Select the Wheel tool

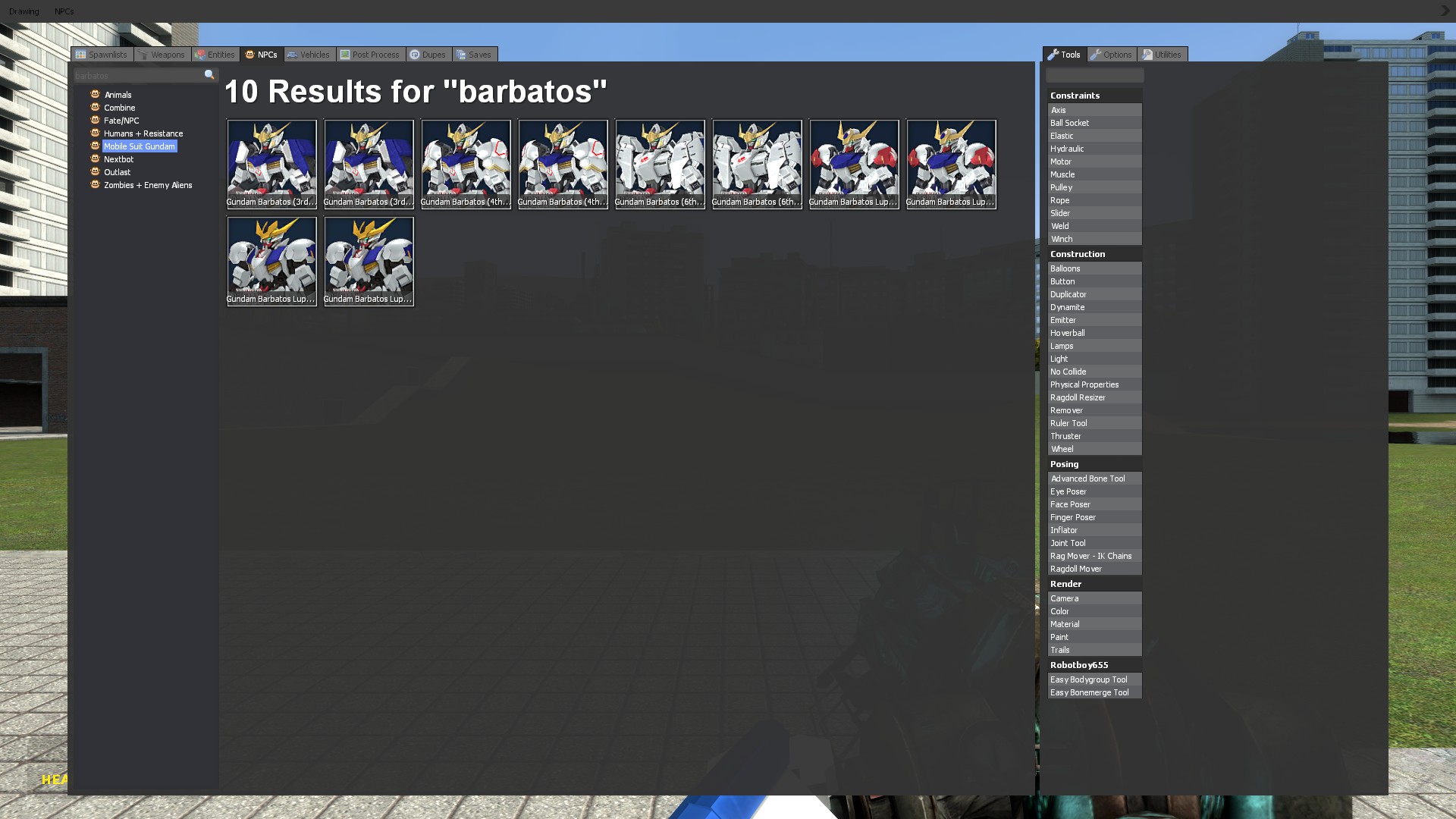[x=1095, y=449]
